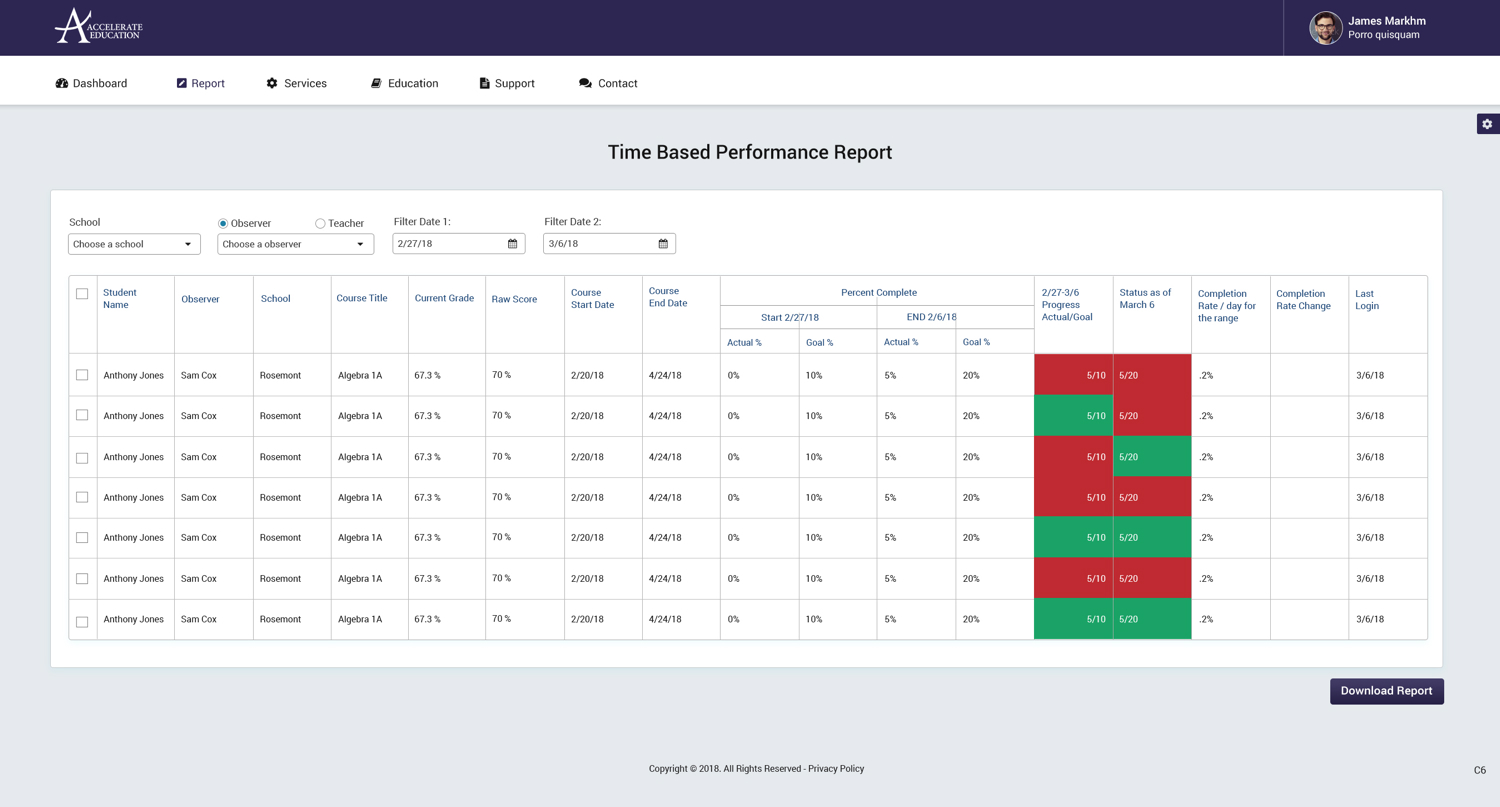
Task: Click the Course End Date column header
Action: click(668, 297)
